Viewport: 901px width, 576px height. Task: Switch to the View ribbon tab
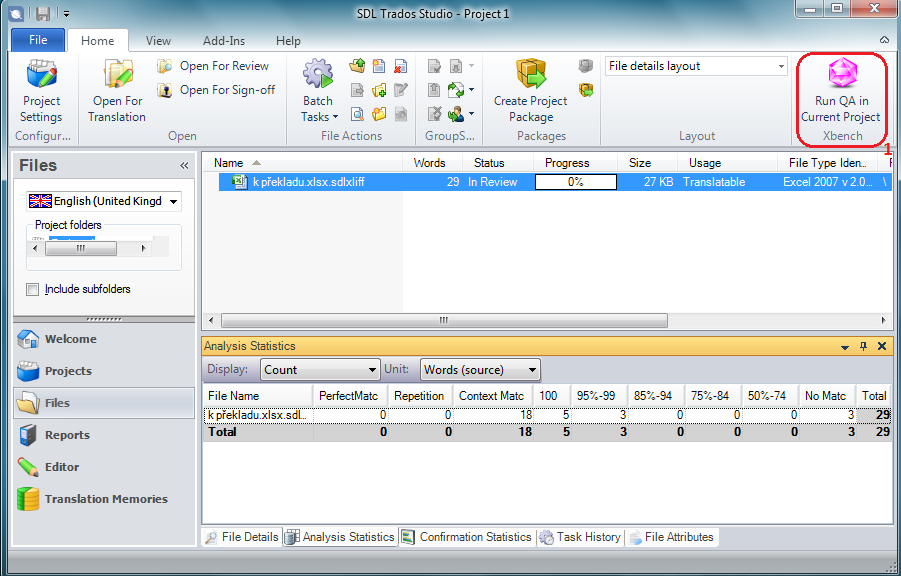pyautogui.click(x=158, y=41)
